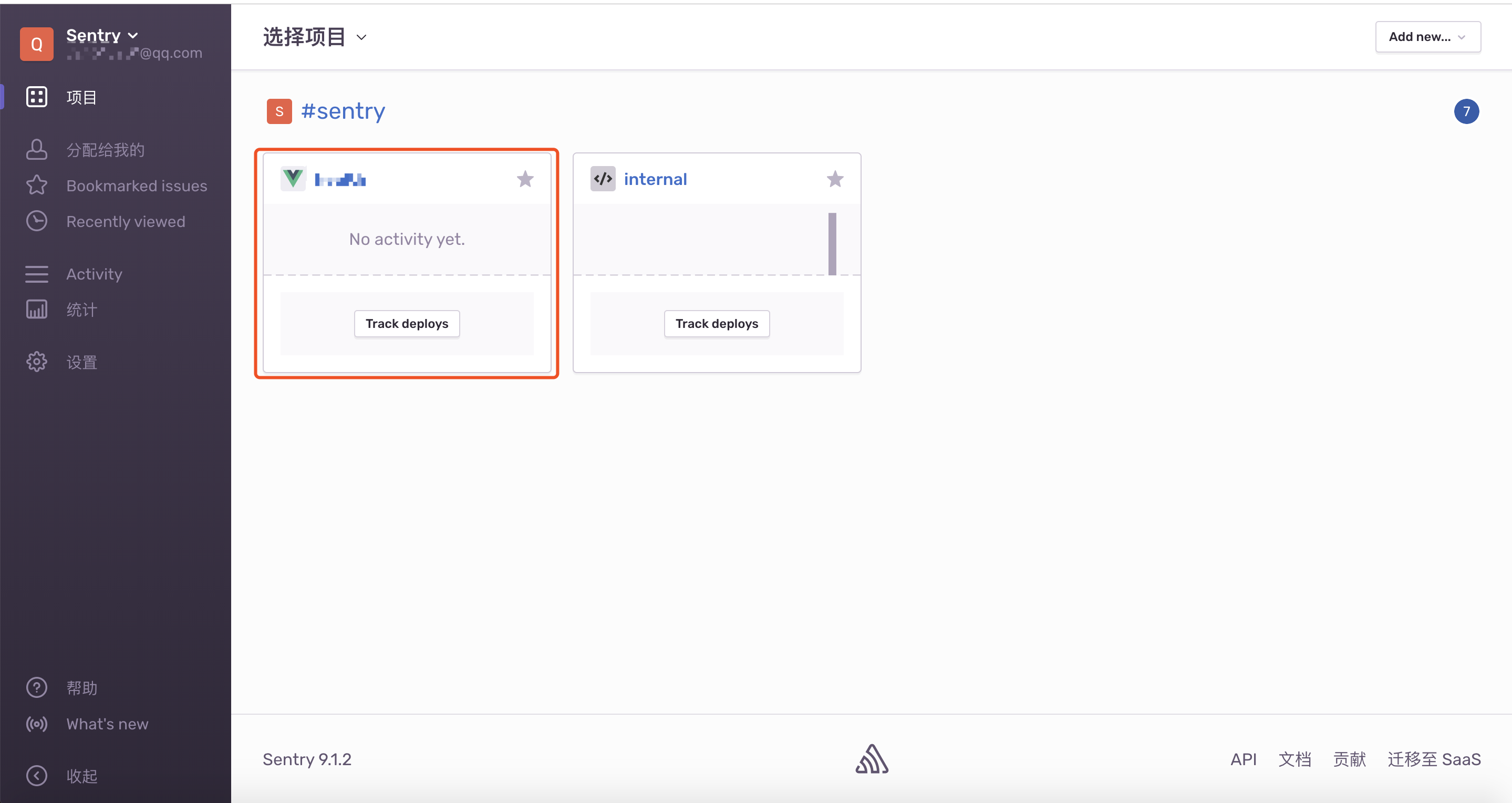Click the help question mark icon

36,687
